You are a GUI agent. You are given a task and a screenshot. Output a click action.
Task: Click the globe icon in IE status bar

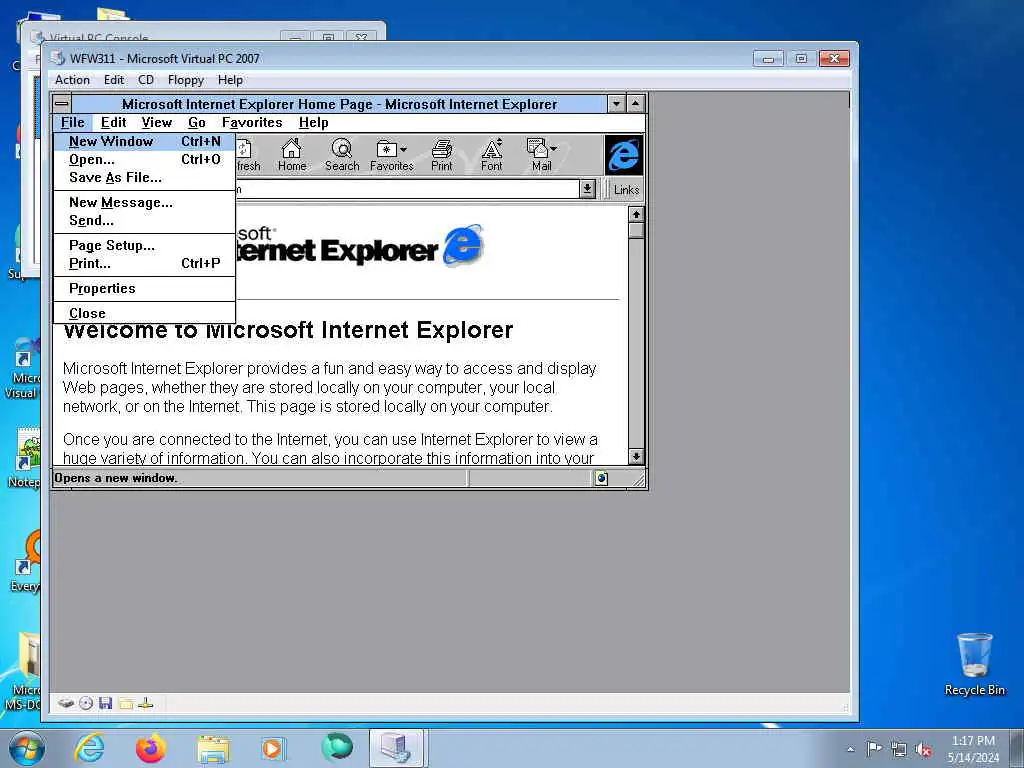pyautogui.click(x=601, y=479)
